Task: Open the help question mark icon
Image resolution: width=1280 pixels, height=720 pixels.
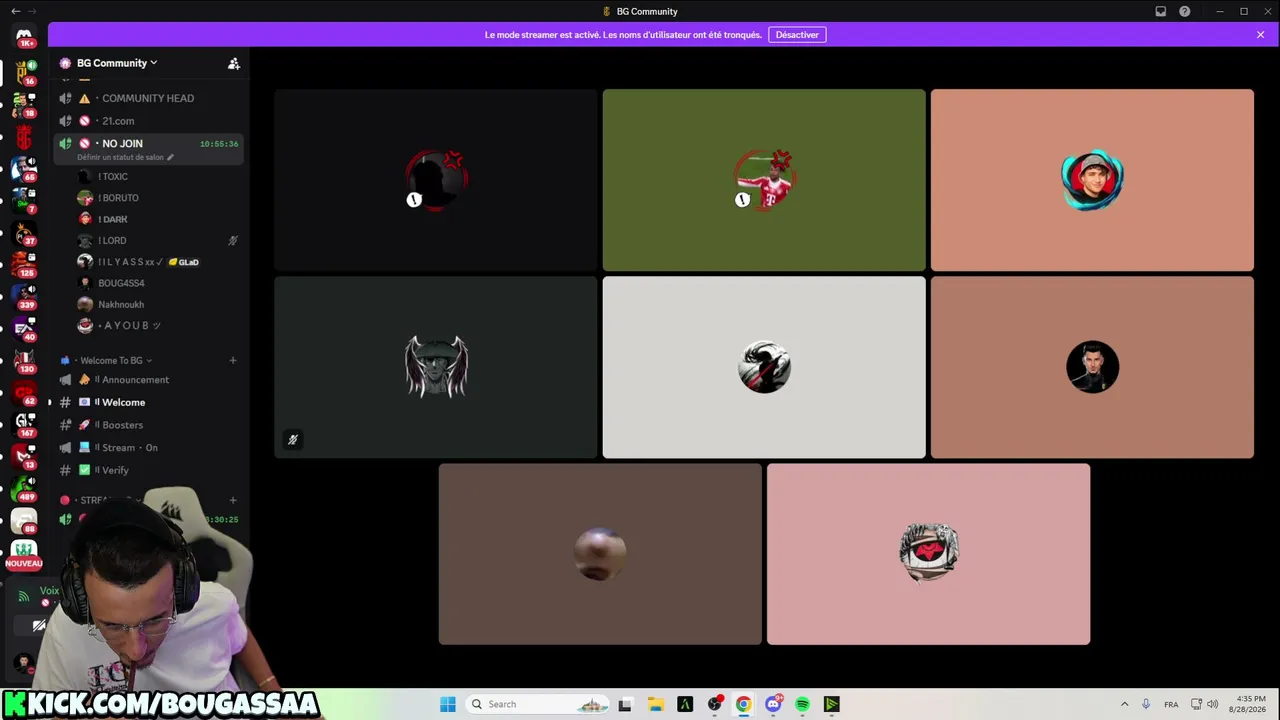Action: click(x=1185, y=11)
